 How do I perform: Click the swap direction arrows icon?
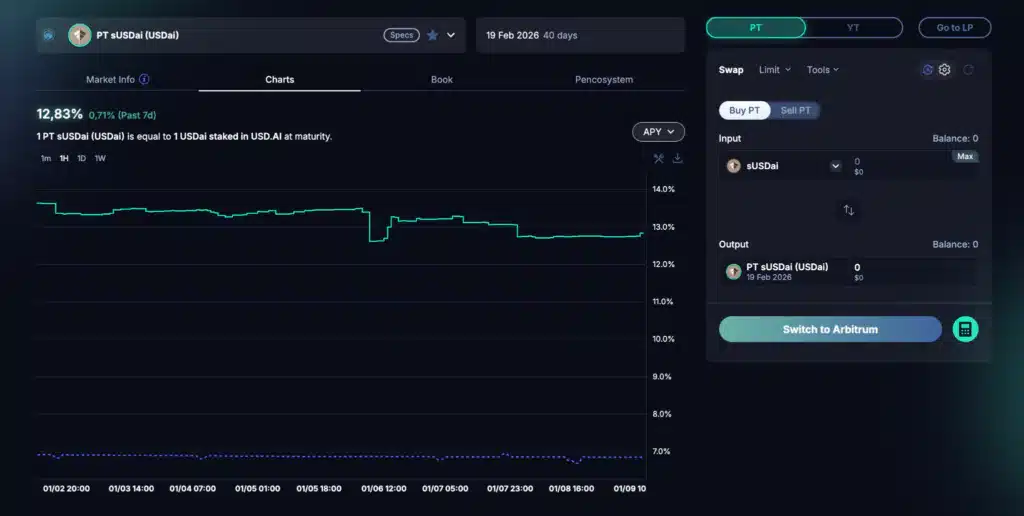coord(848,210)
